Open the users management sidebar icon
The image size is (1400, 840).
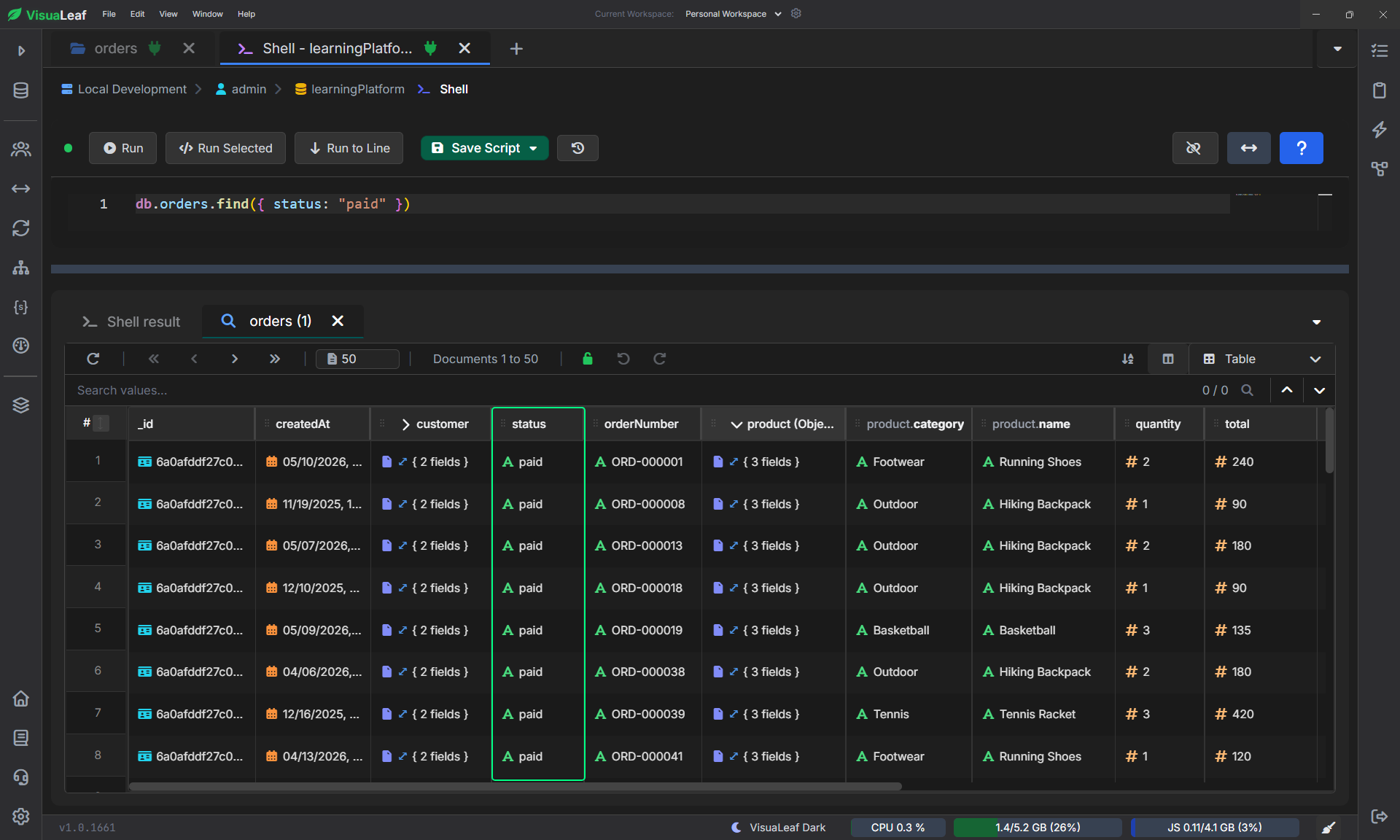(x=21, y=149)
